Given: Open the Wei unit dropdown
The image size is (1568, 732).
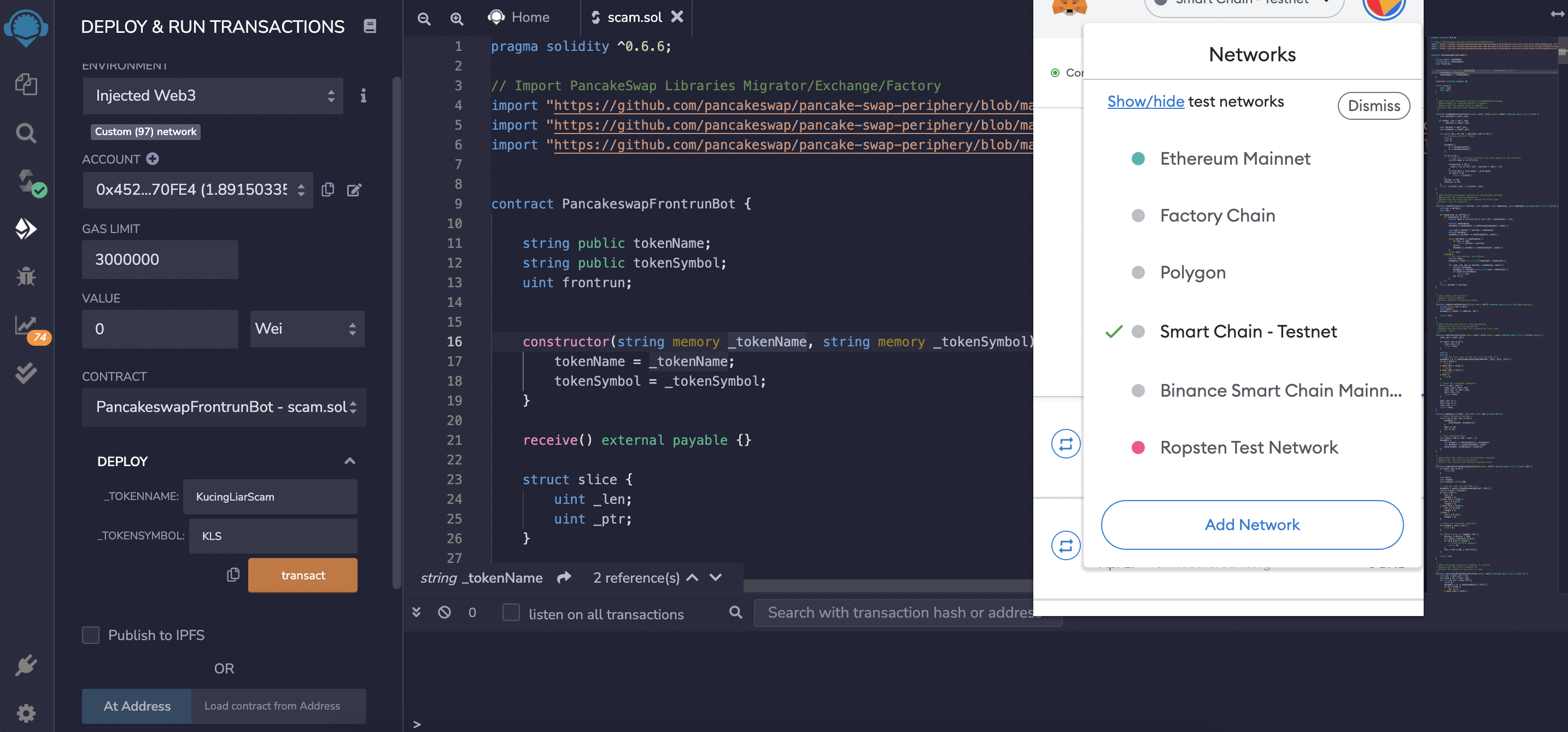Looking at the screenshot, I should coord(307,329).
